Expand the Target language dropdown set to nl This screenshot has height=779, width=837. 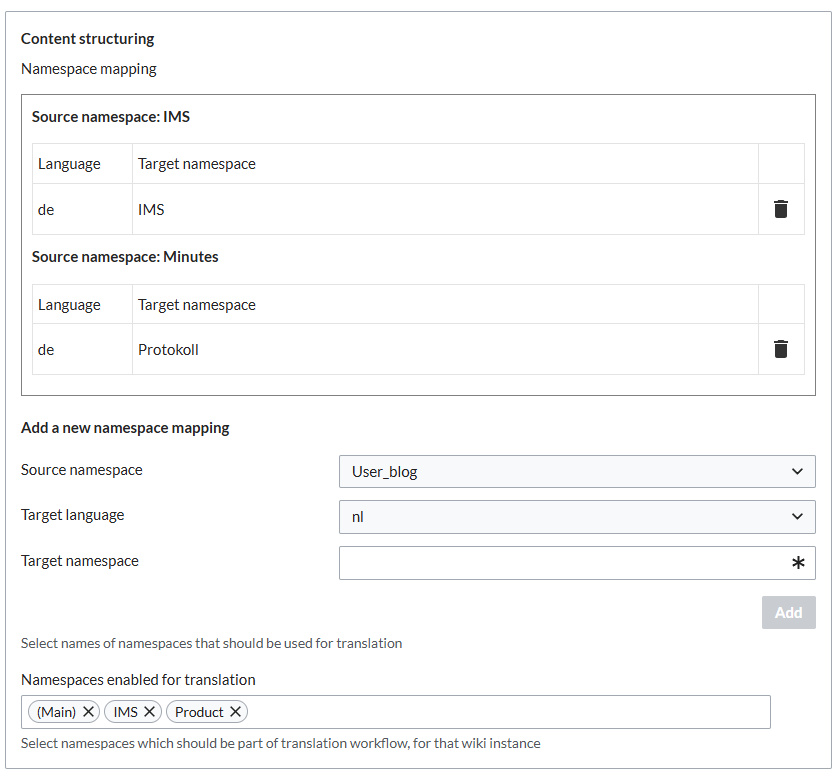[577, 517]
